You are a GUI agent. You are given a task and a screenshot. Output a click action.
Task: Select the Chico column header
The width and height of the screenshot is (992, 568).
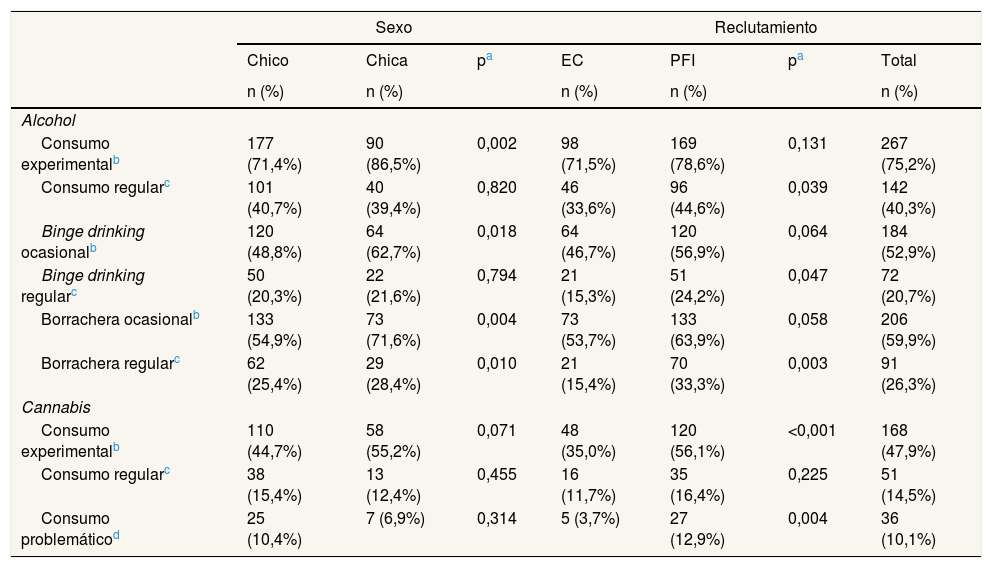pyautogui.click(x=267, y=61)
